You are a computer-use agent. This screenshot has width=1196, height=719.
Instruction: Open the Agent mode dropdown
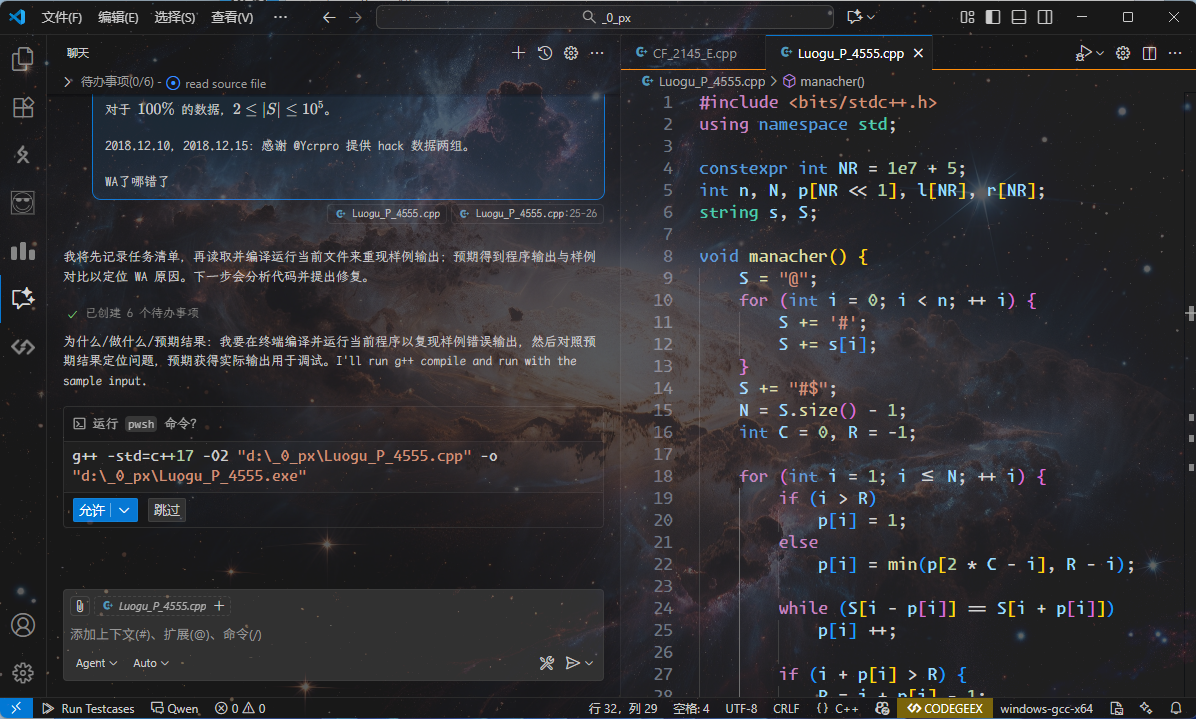[96, 663]
